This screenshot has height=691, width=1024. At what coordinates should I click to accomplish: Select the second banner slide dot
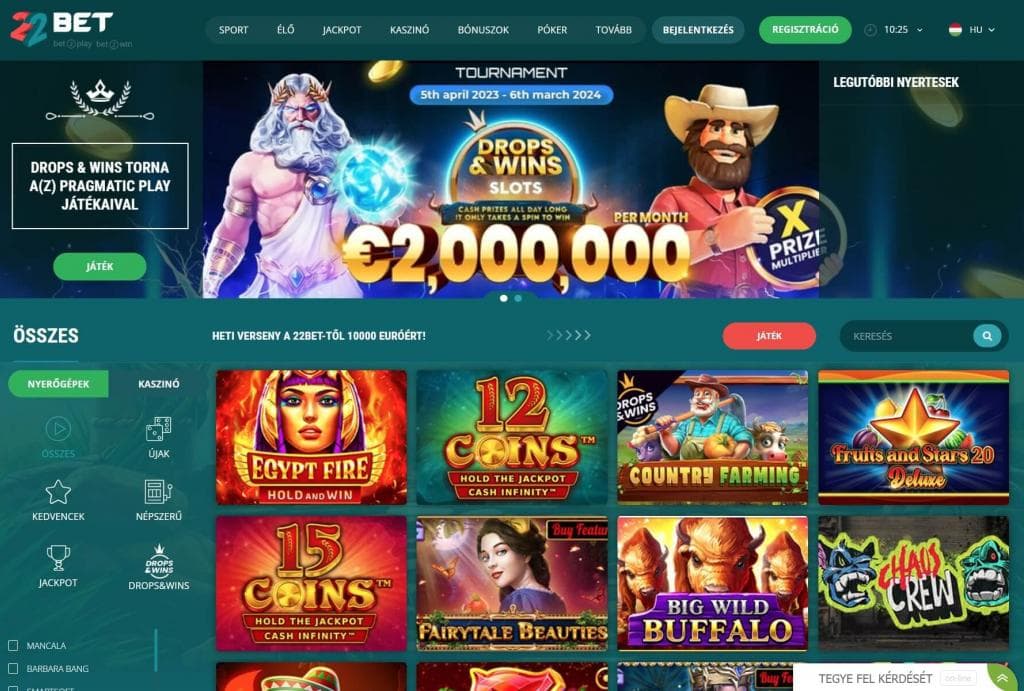pos(518,298)
